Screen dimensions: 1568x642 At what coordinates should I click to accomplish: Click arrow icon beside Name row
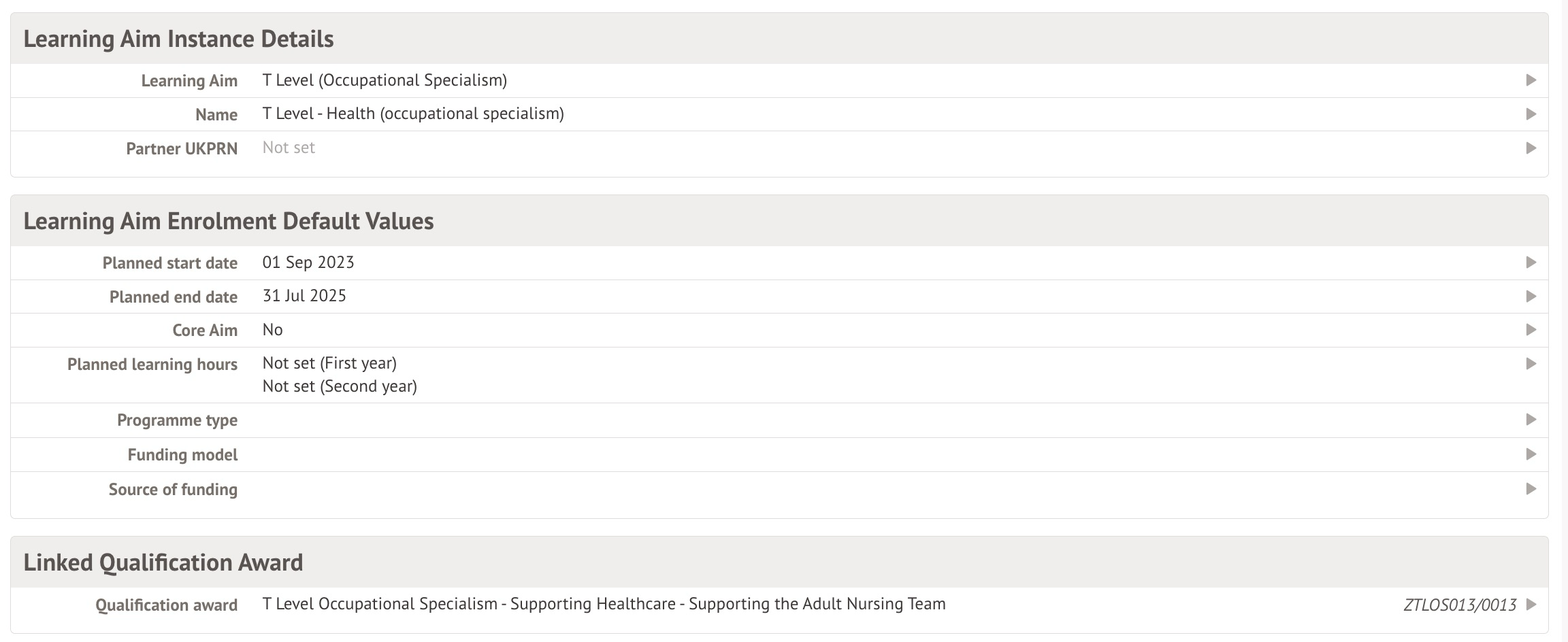1531,114
